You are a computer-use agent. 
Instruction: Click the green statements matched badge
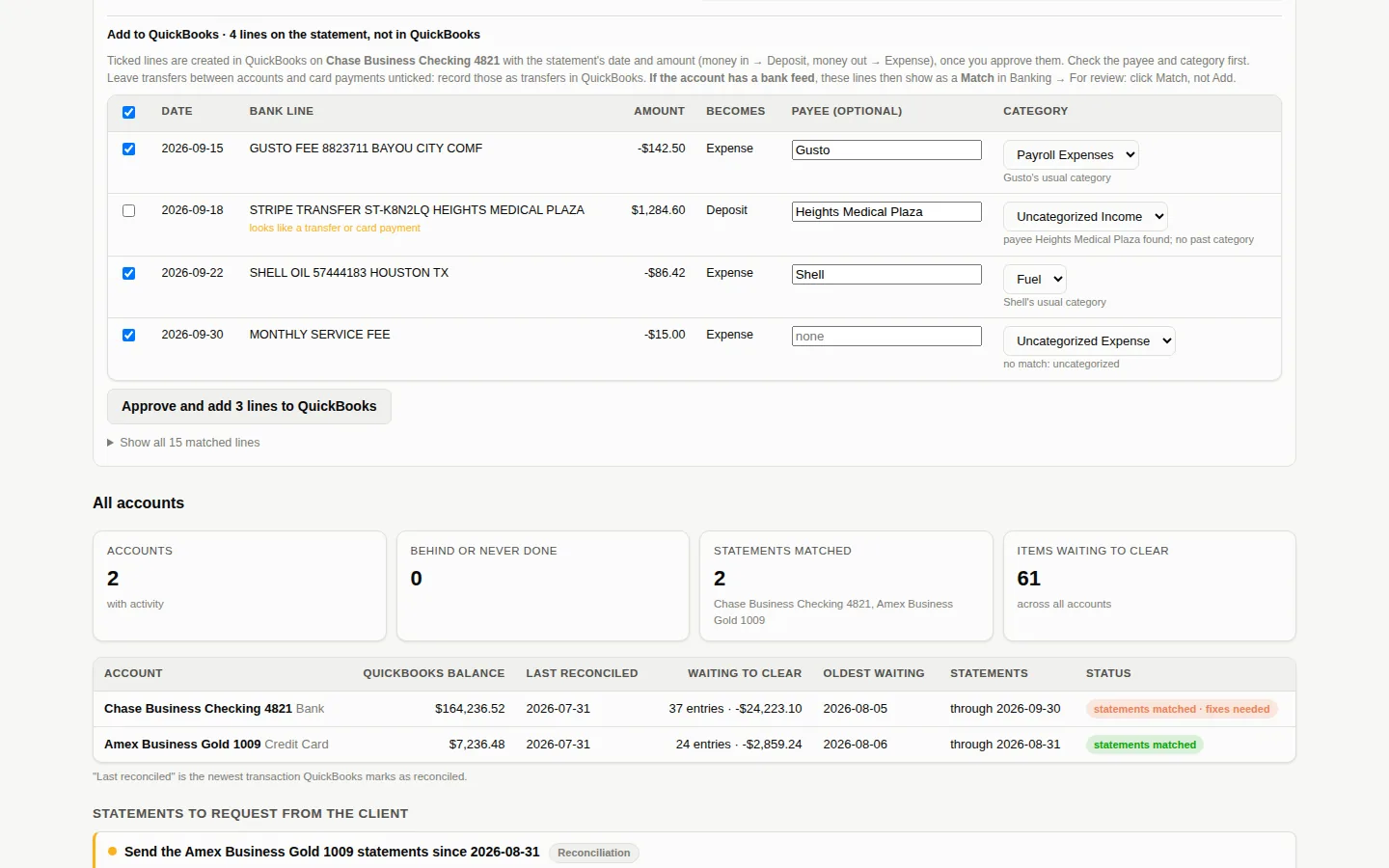1145,745
